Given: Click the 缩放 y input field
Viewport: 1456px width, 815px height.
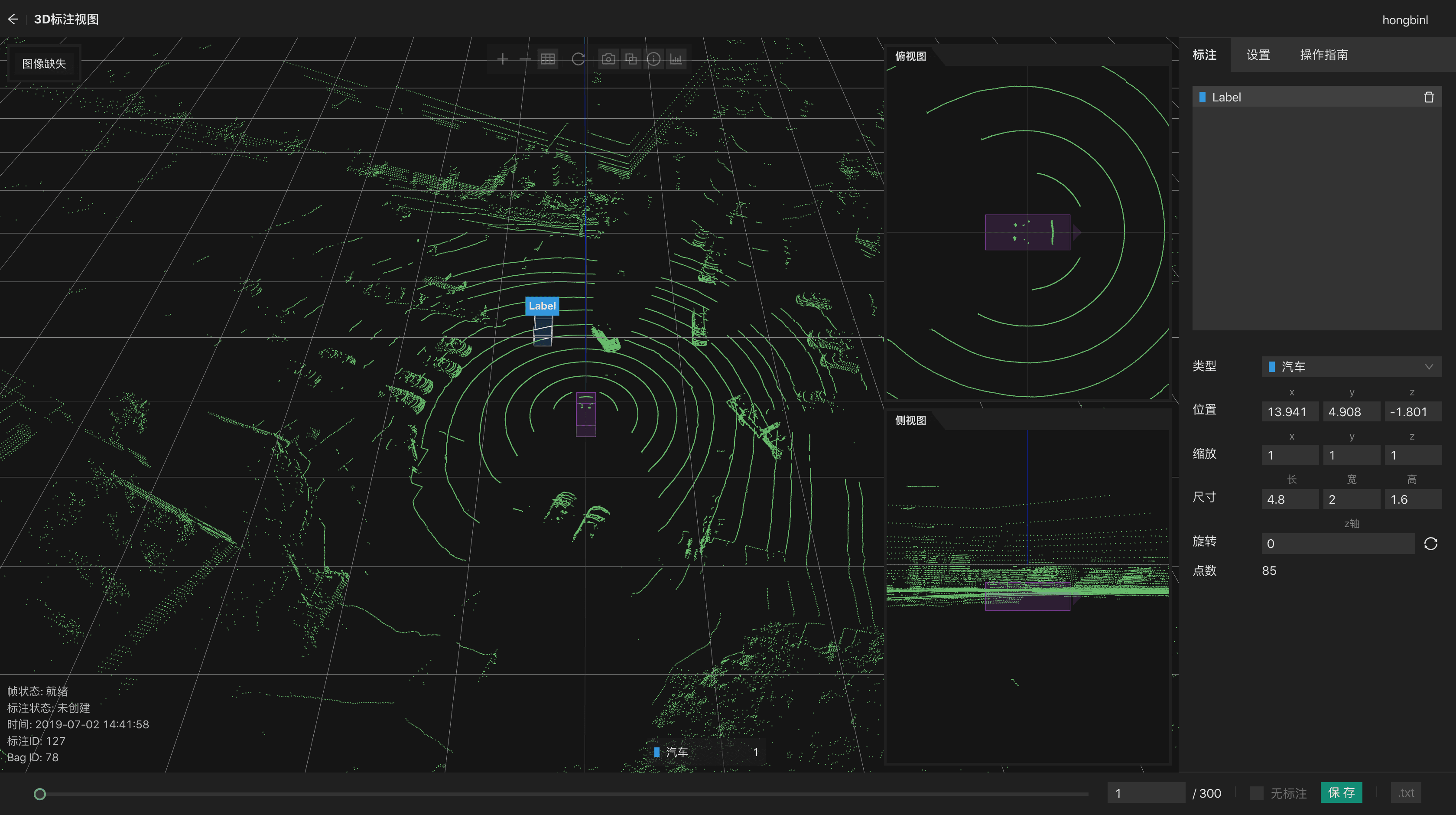Looking at the screenshot, I should click(x=1352, y=455).
